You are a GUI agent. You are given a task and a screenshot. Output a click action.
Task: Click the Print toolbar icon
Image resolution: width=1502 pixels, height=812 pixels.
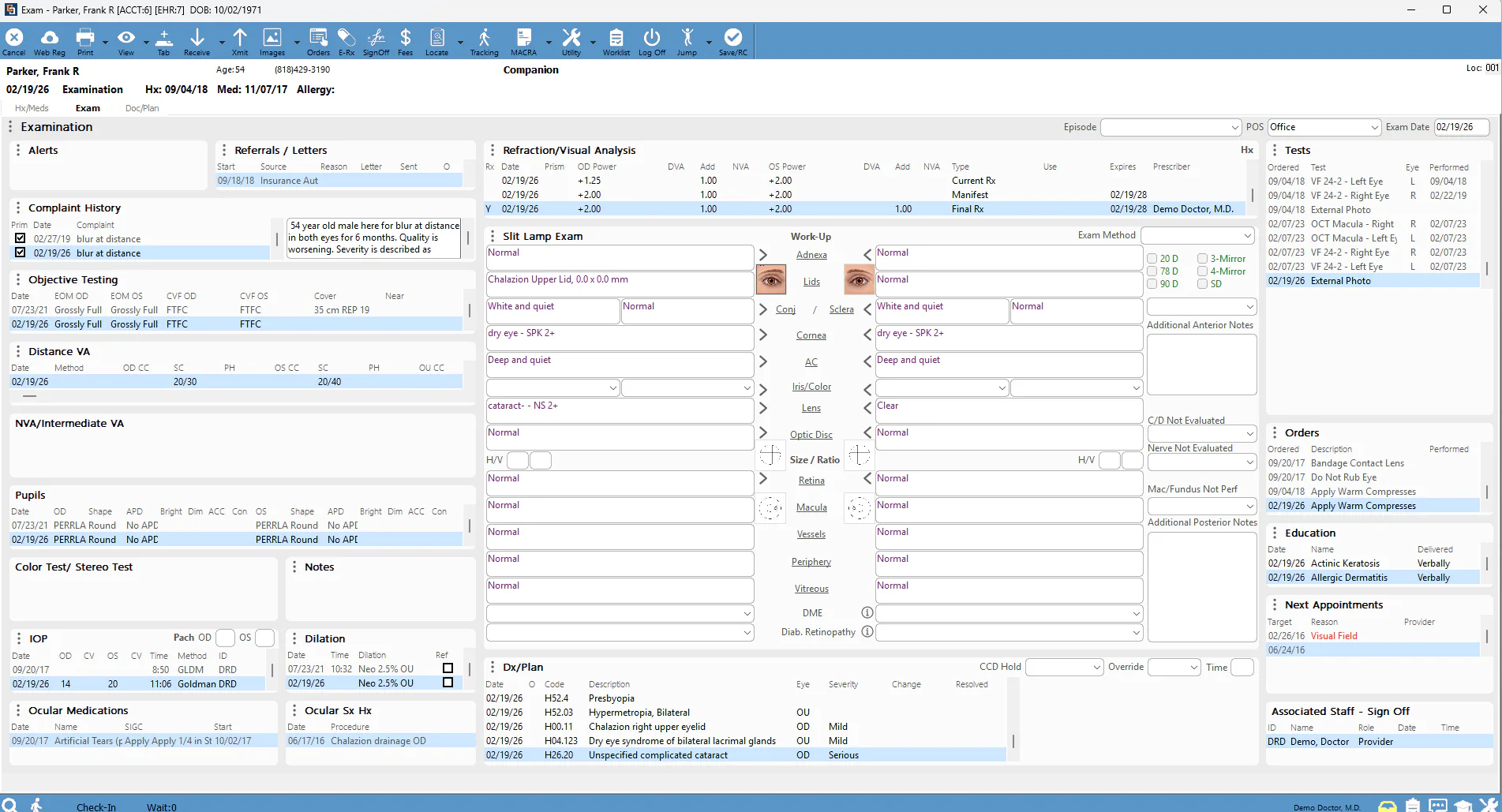(85, 41)
